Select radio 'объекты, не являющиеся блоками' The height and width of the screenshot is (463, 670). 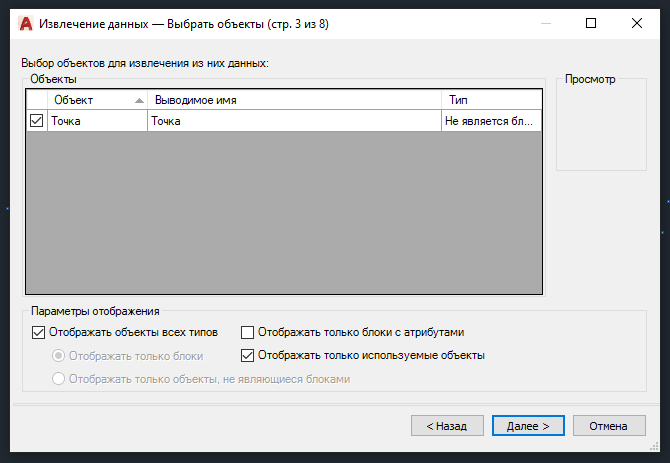(59, 379)
